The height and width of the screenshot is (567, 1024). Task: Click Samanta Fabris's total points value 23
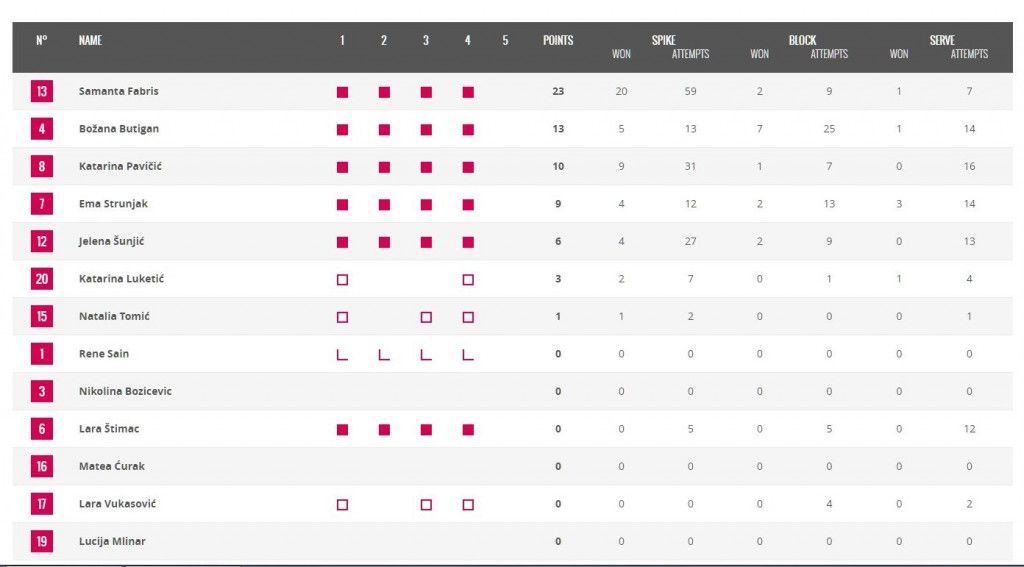(558, 92)
